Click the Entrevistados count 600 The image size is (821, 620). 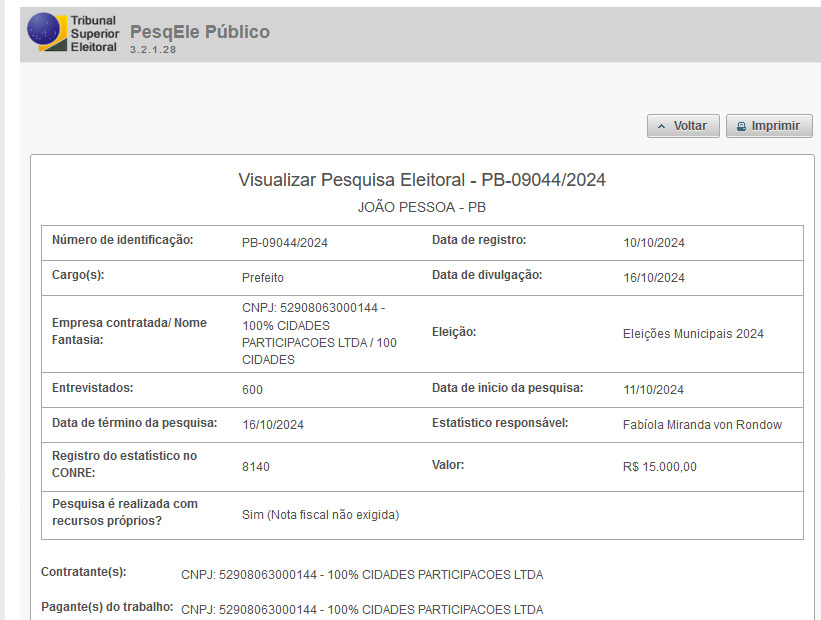252,390
